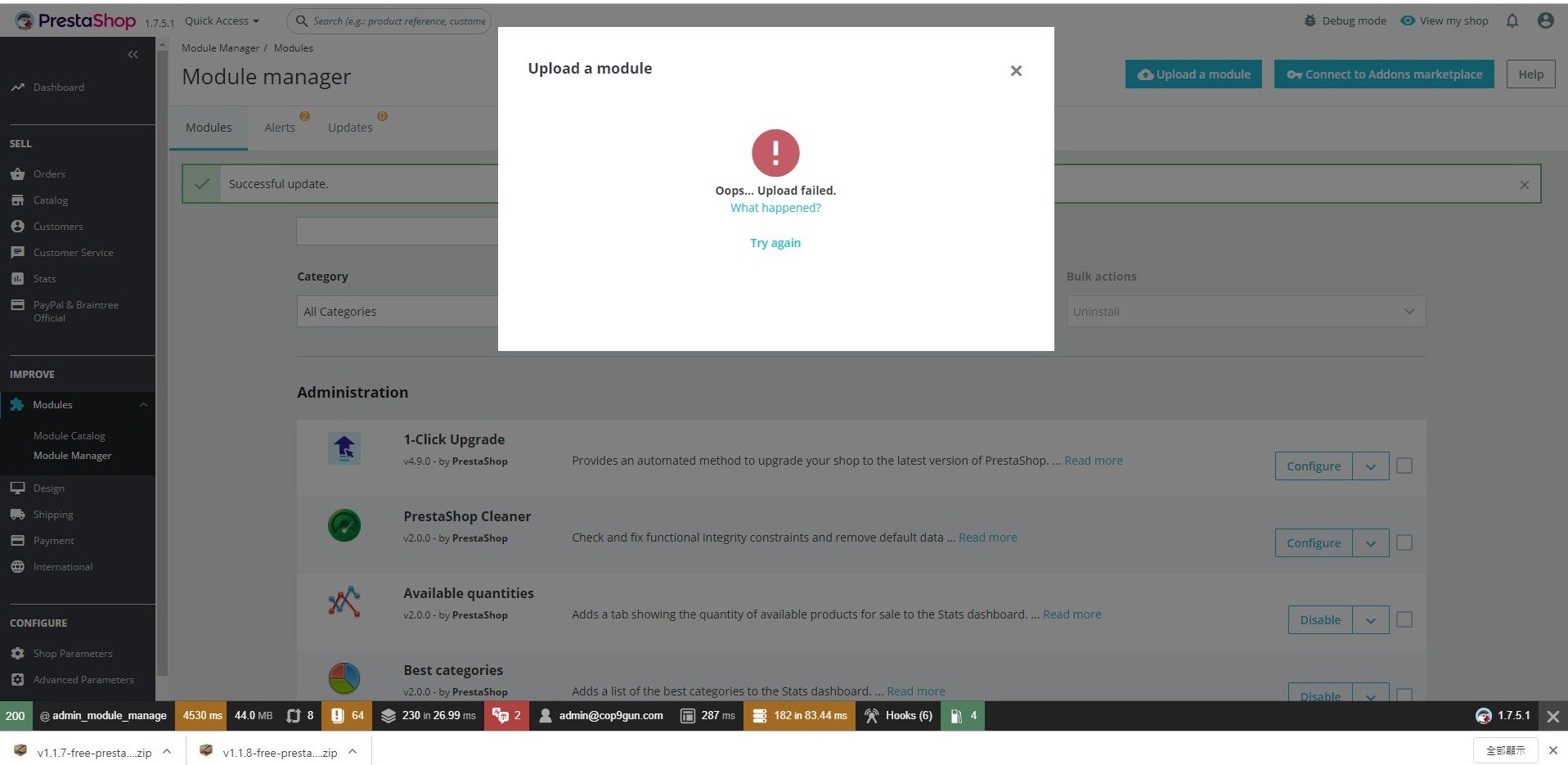
Task: Click the PrestaShop logo
Action: point(75,20)
